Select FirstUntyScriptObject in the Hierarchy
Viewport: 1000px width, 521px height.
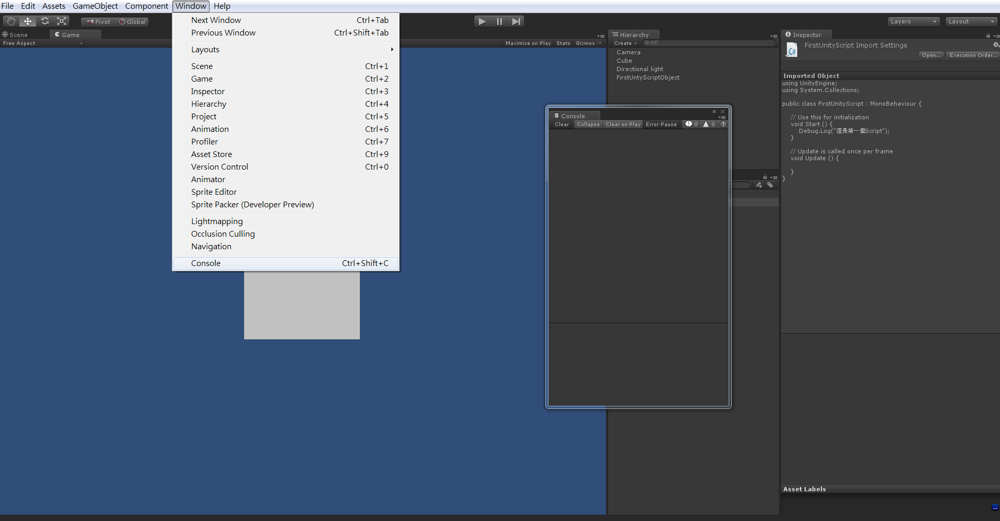click(x=647, y=77)
